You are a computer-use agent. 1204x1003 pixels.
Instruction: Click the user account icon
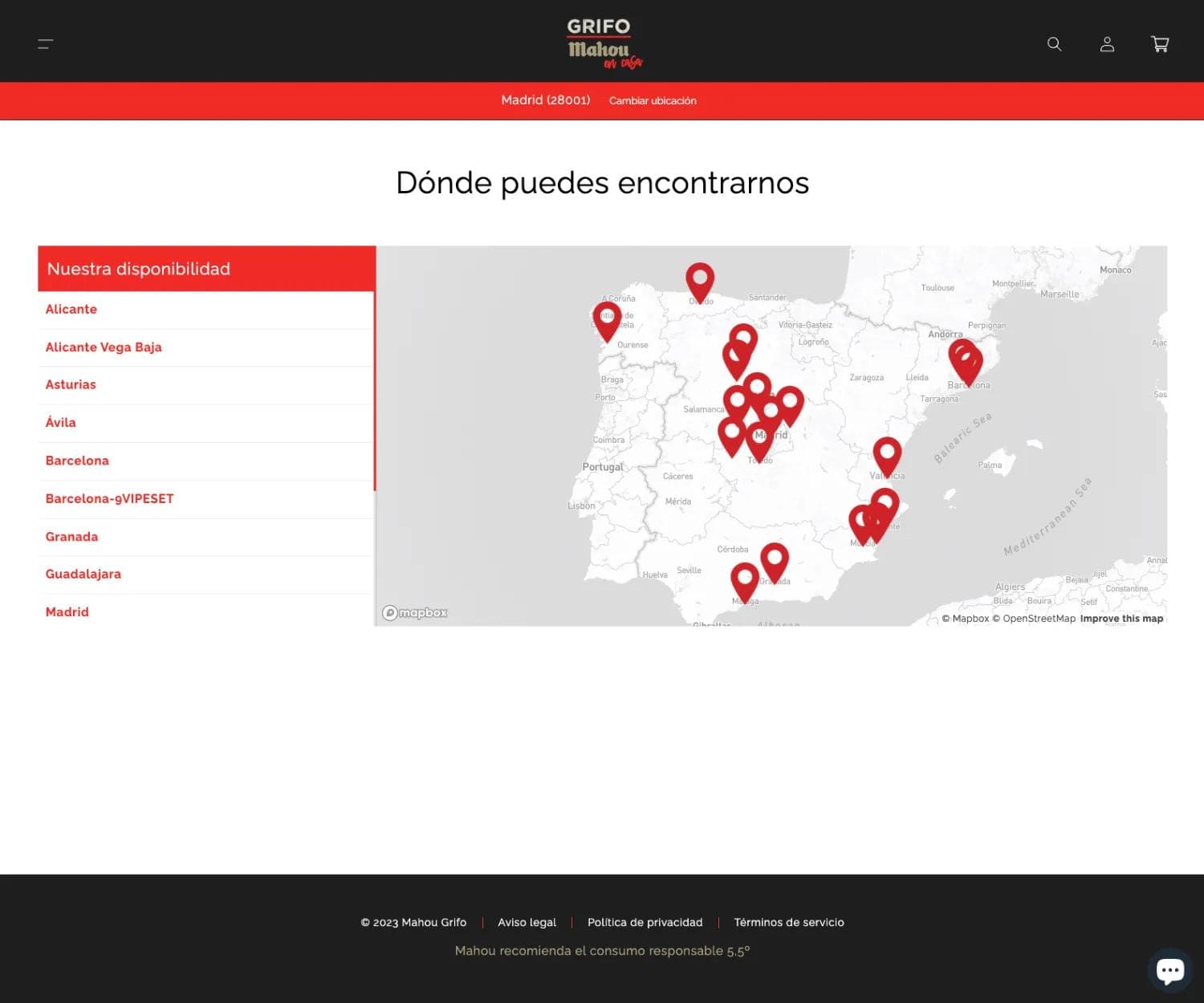(1107, 44)
